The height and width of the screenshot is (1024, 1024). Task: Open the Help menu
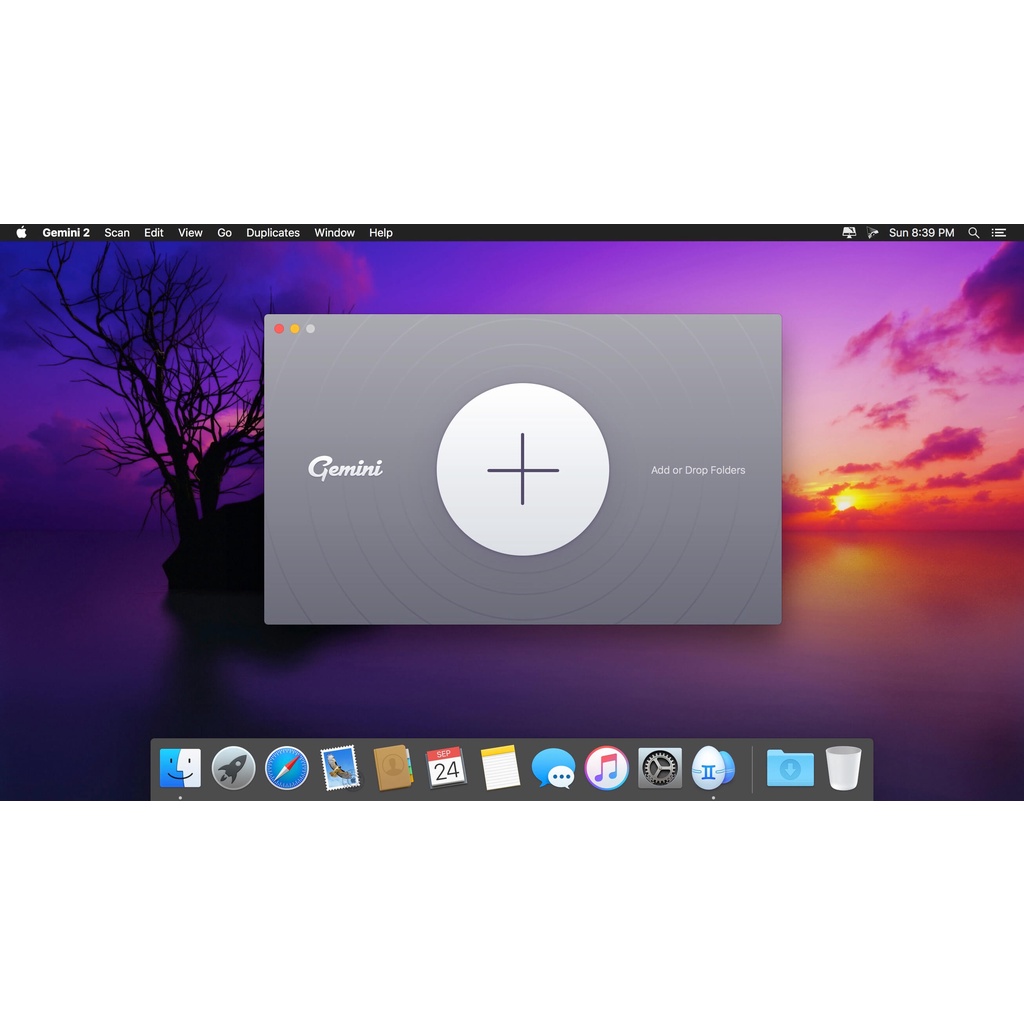point(380,233)
